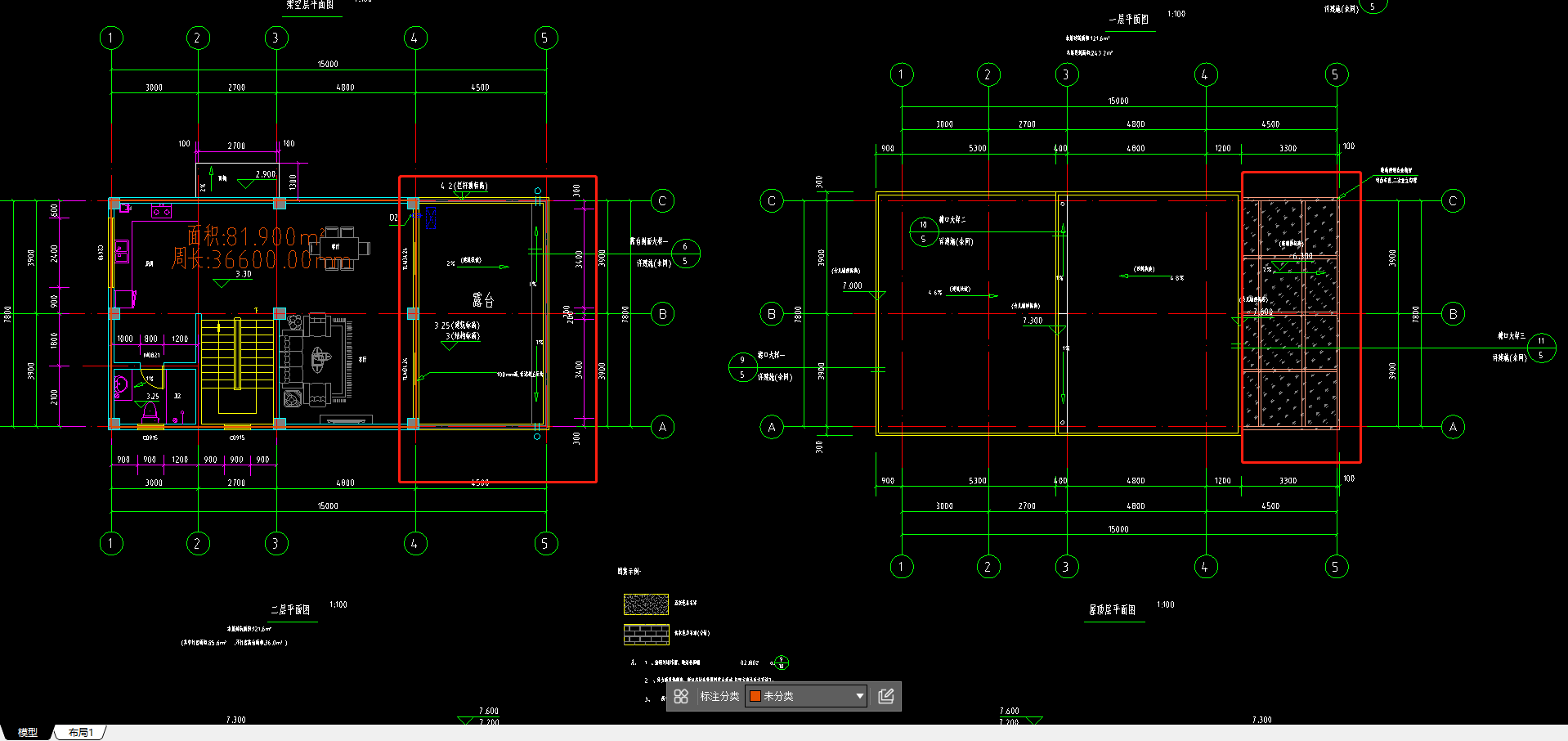
Task: Switch to the 布局1 layout tab
Action: (x=80, y=732)
